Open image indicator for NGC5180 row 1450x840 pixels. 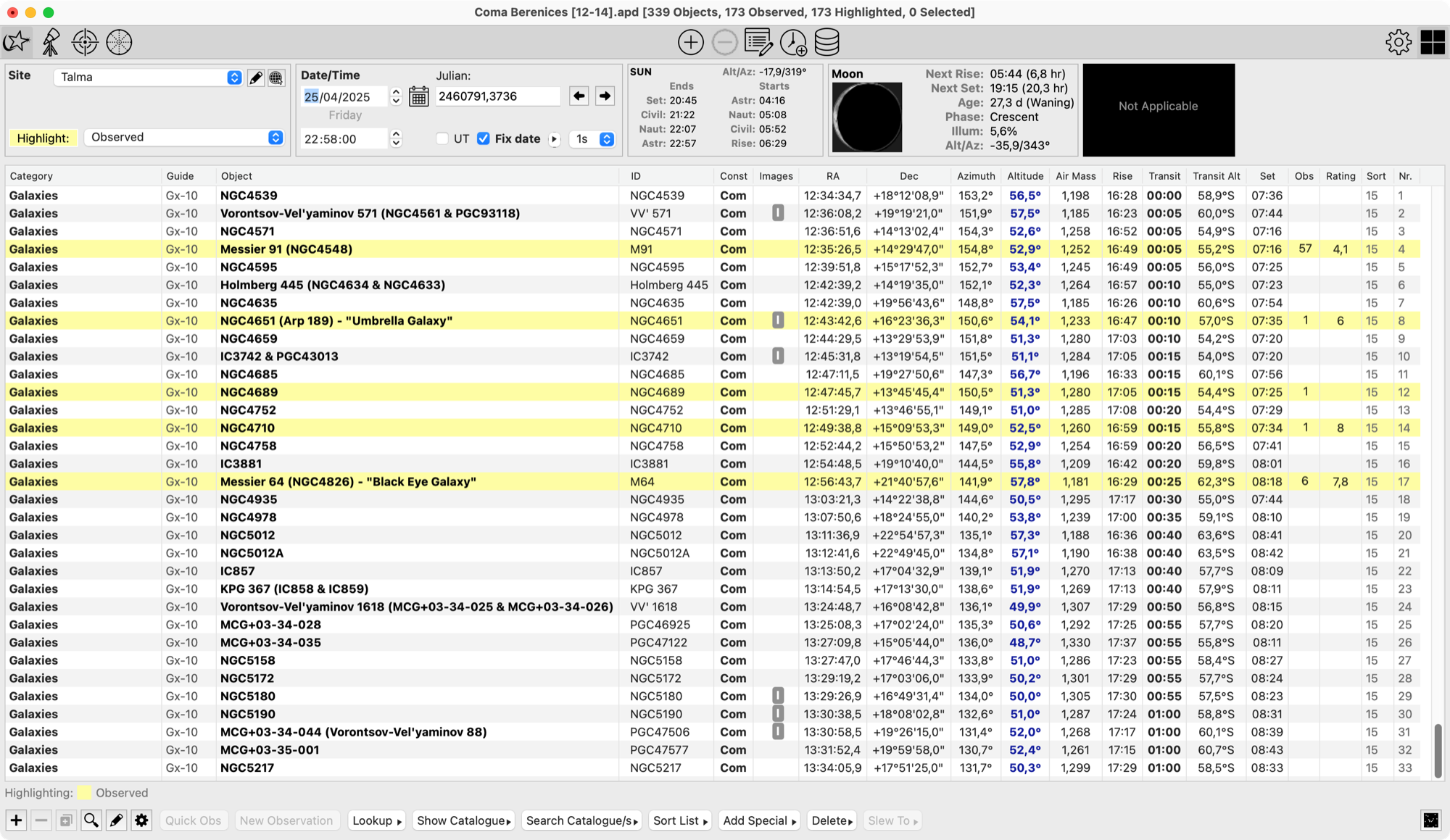[x=777, y=696]
